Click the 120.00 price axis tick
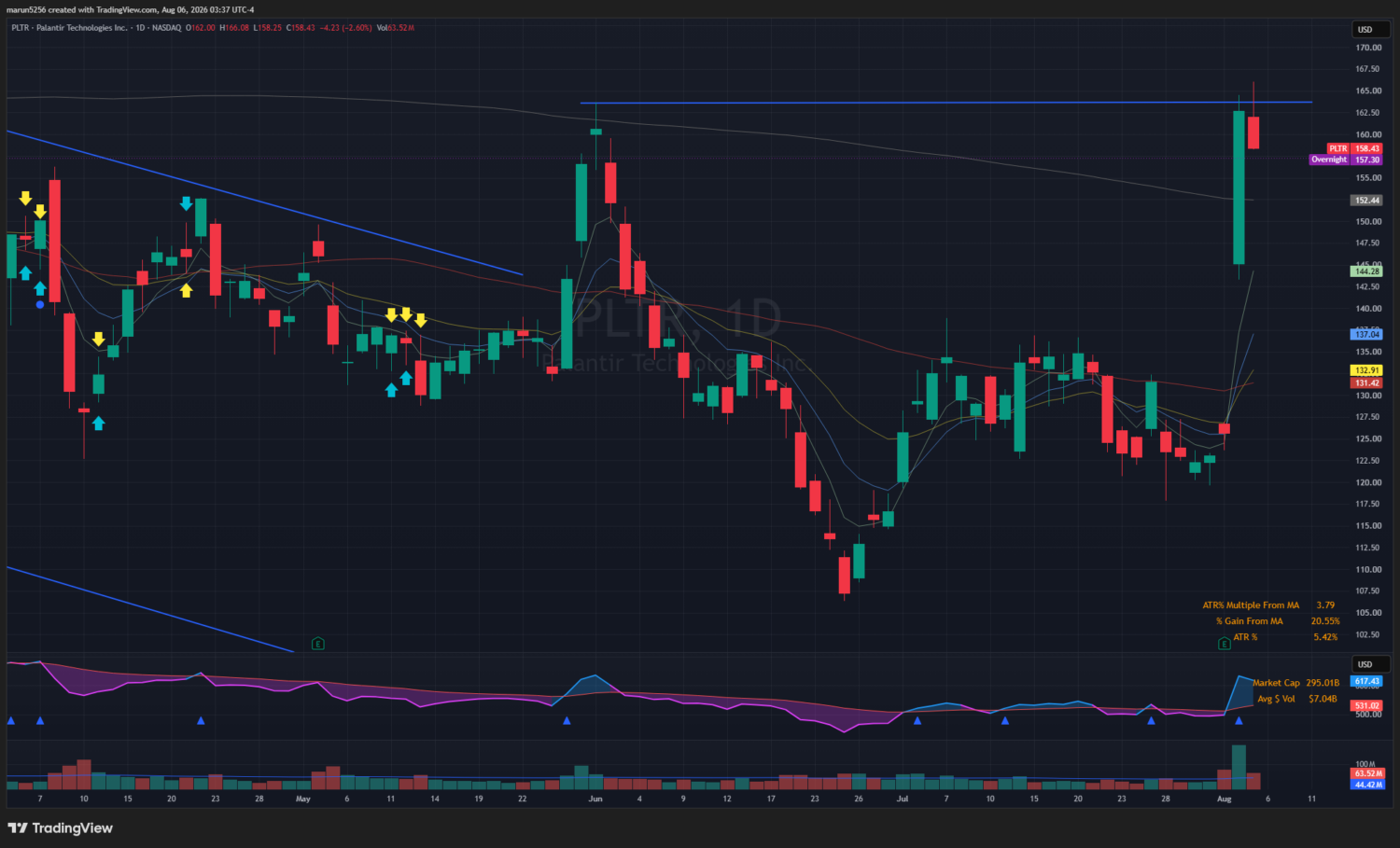 point(1368,482)
